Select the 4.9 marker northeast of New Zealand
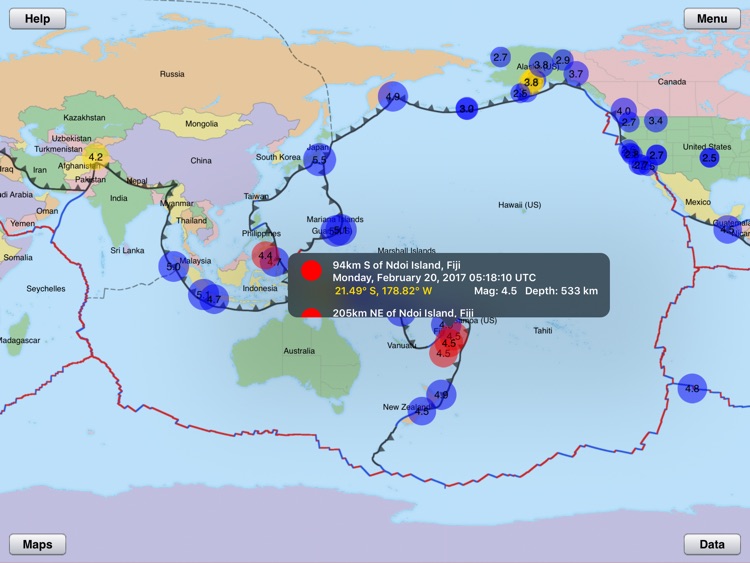The image size is (750, 563). tap(441, 395)
